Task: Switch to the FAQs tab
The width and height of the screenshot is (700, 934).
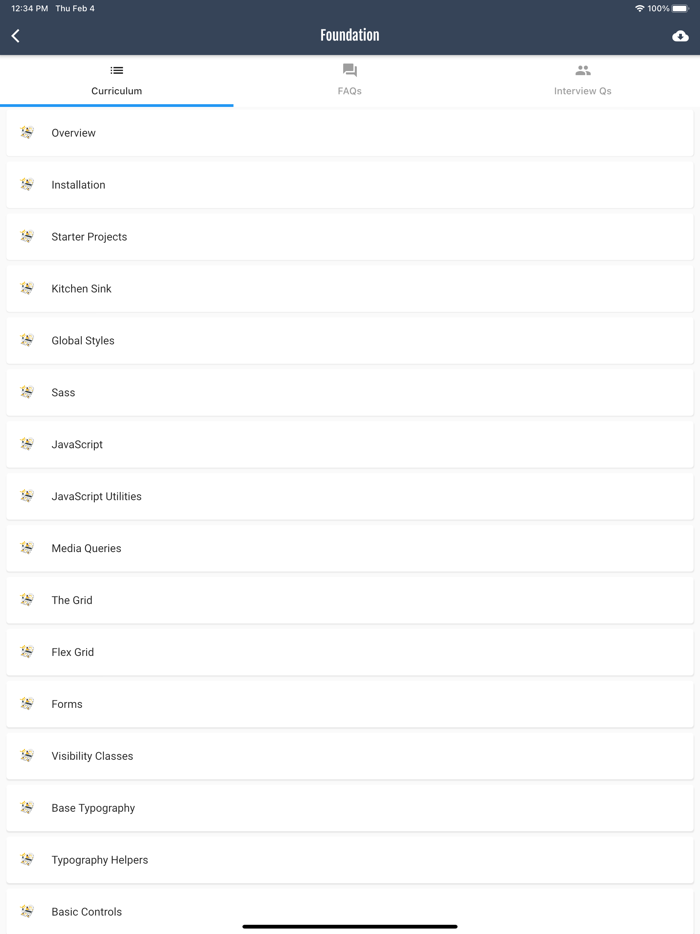Action: 349,80
